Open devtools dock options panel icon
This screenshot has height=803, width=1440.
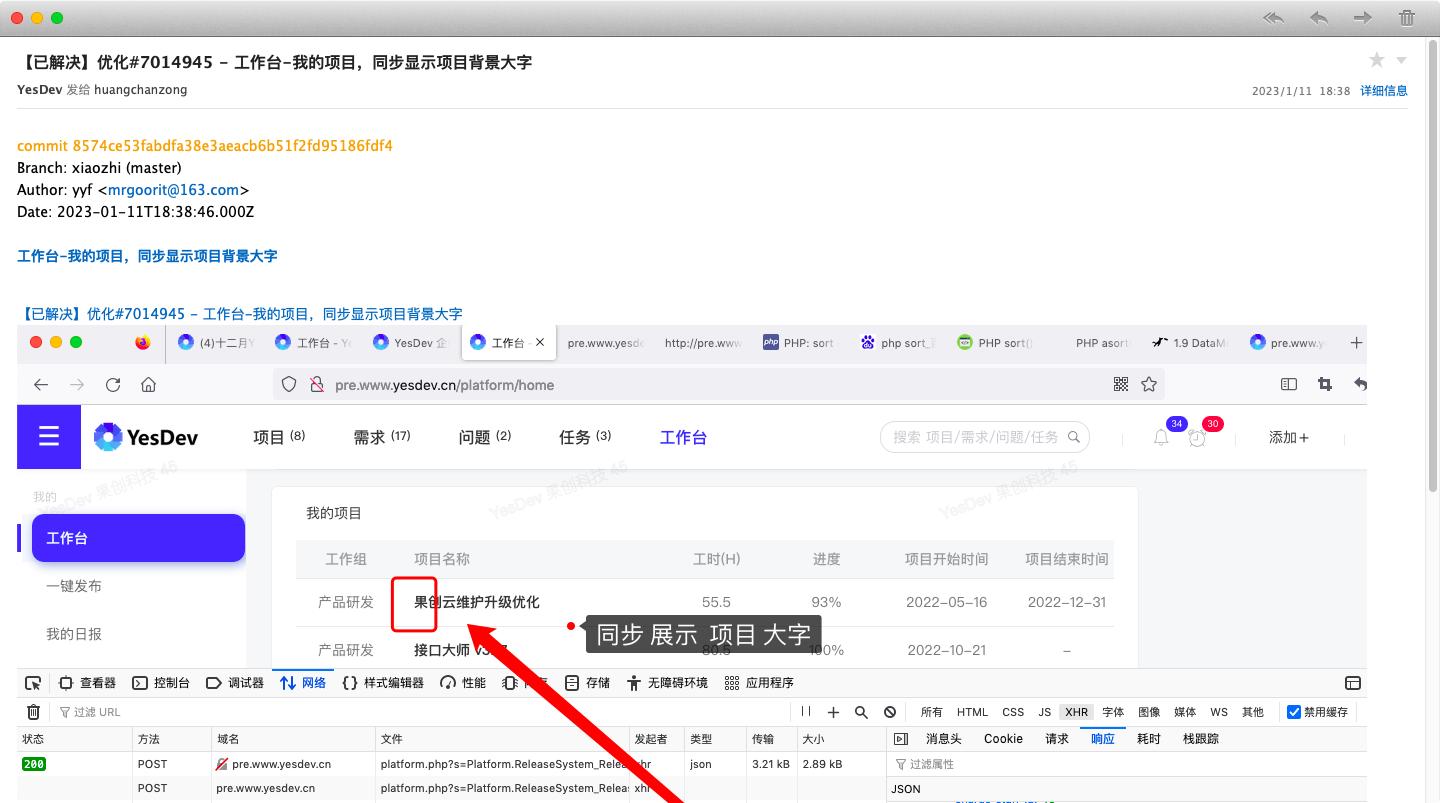coord(1353,683)
